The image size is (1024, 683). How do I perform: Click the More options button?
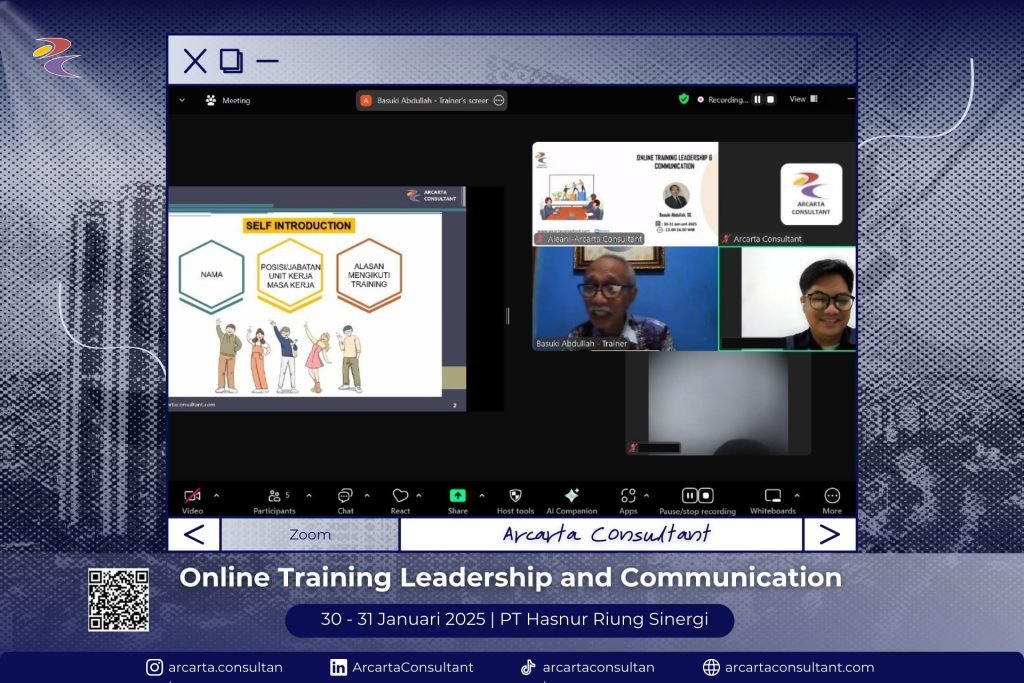point(832,496)
